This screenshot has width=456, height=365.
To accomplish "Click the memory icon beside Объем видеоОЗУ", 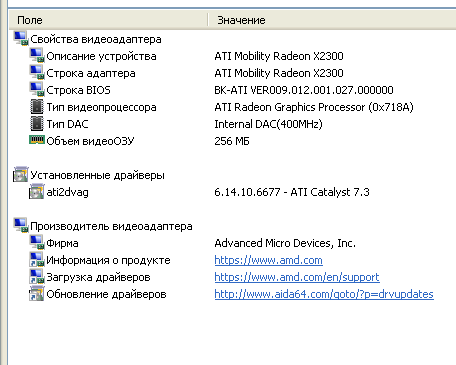I will (37, 140).
